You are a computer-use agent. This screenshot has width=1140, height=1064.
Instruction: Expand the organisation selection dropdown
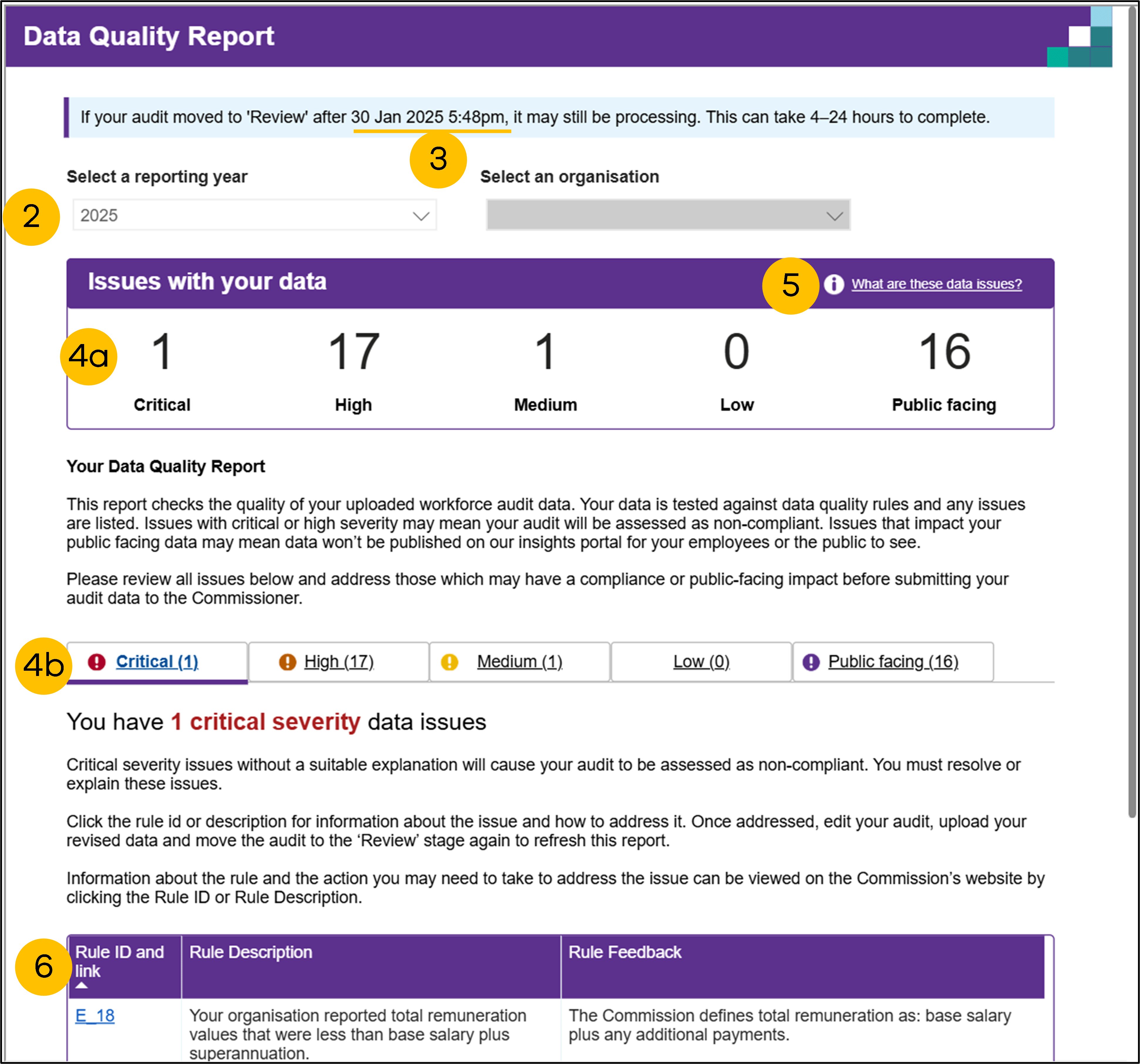coord(668,215)
